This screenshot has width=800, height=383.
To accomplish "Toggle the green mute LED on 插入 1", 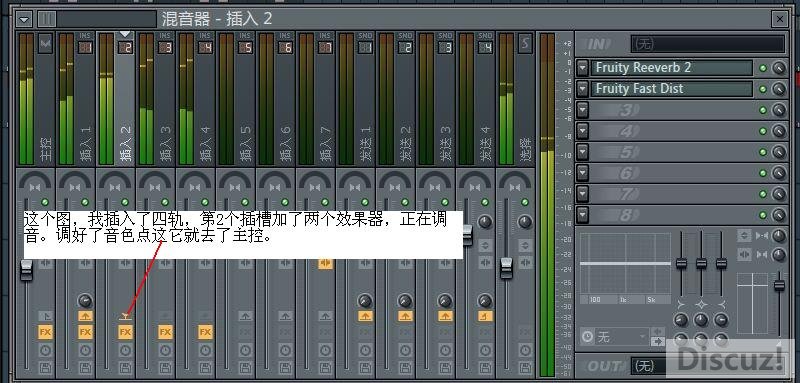I will [85, 202].
